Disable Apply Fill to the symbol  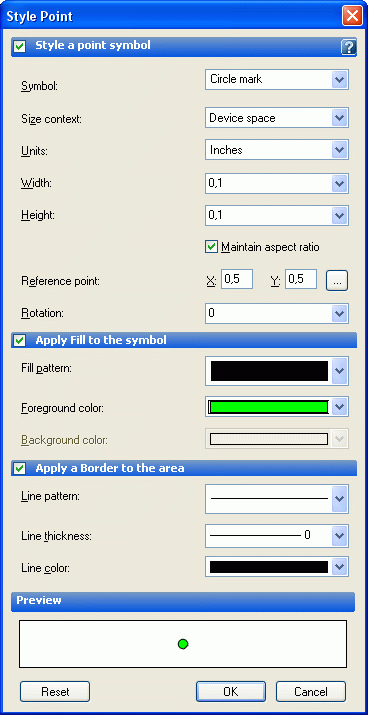pos(20,341)
